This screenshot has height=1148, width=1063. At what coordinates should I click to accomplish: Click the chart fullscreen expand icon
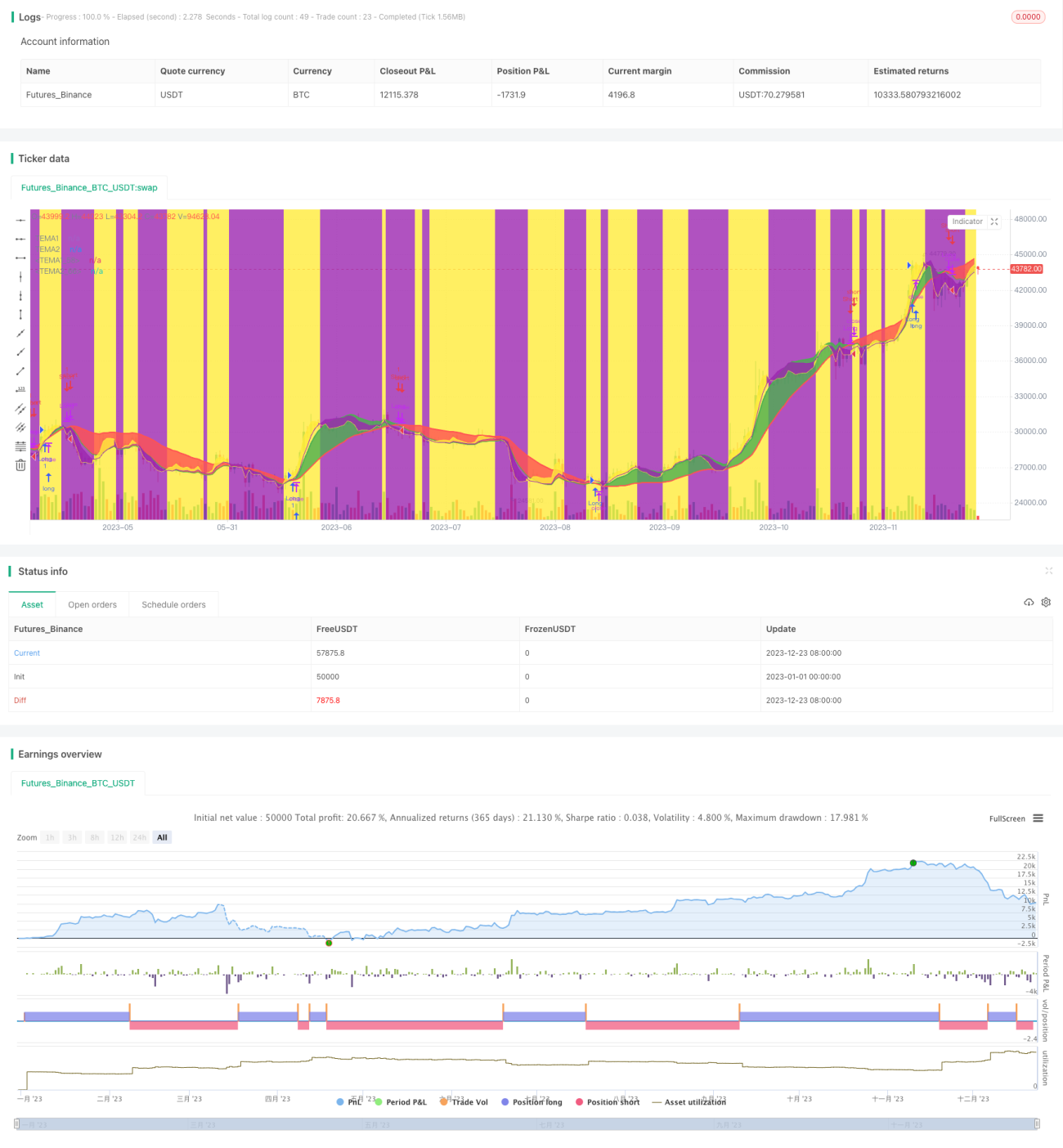994,222
